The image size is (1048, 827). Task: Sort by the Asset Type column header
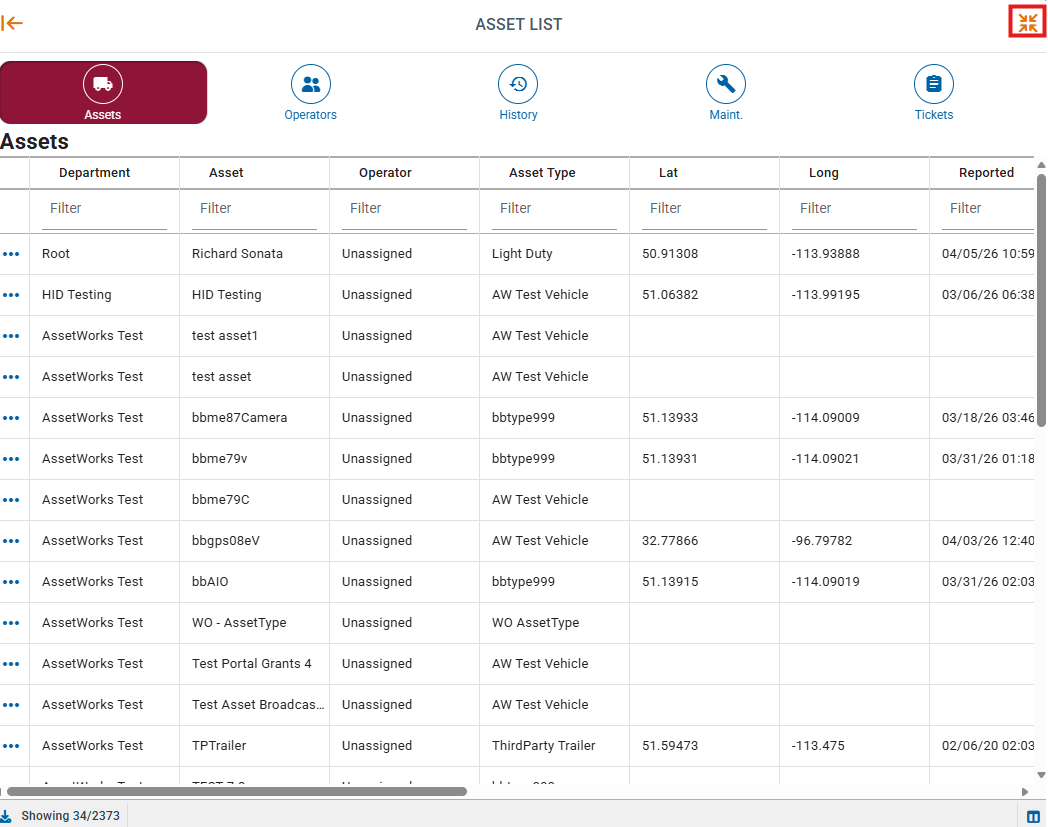(x=542, y=172)
